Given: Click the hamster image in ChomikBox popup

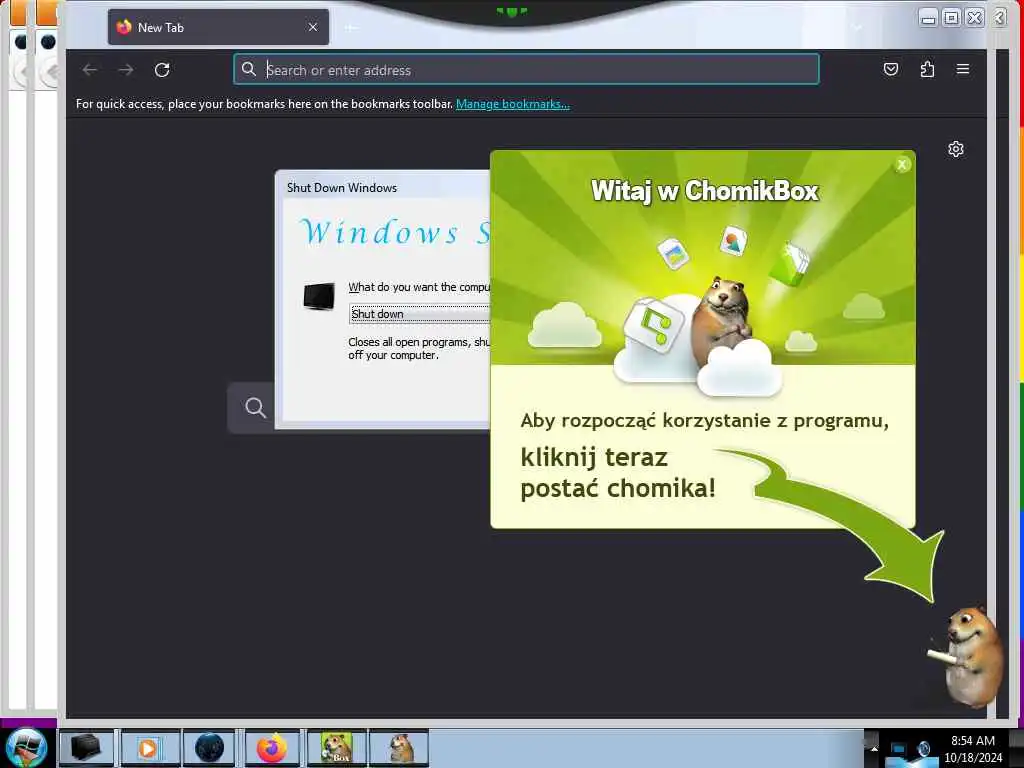Looking at the screenshot, I should coord(722,320).
